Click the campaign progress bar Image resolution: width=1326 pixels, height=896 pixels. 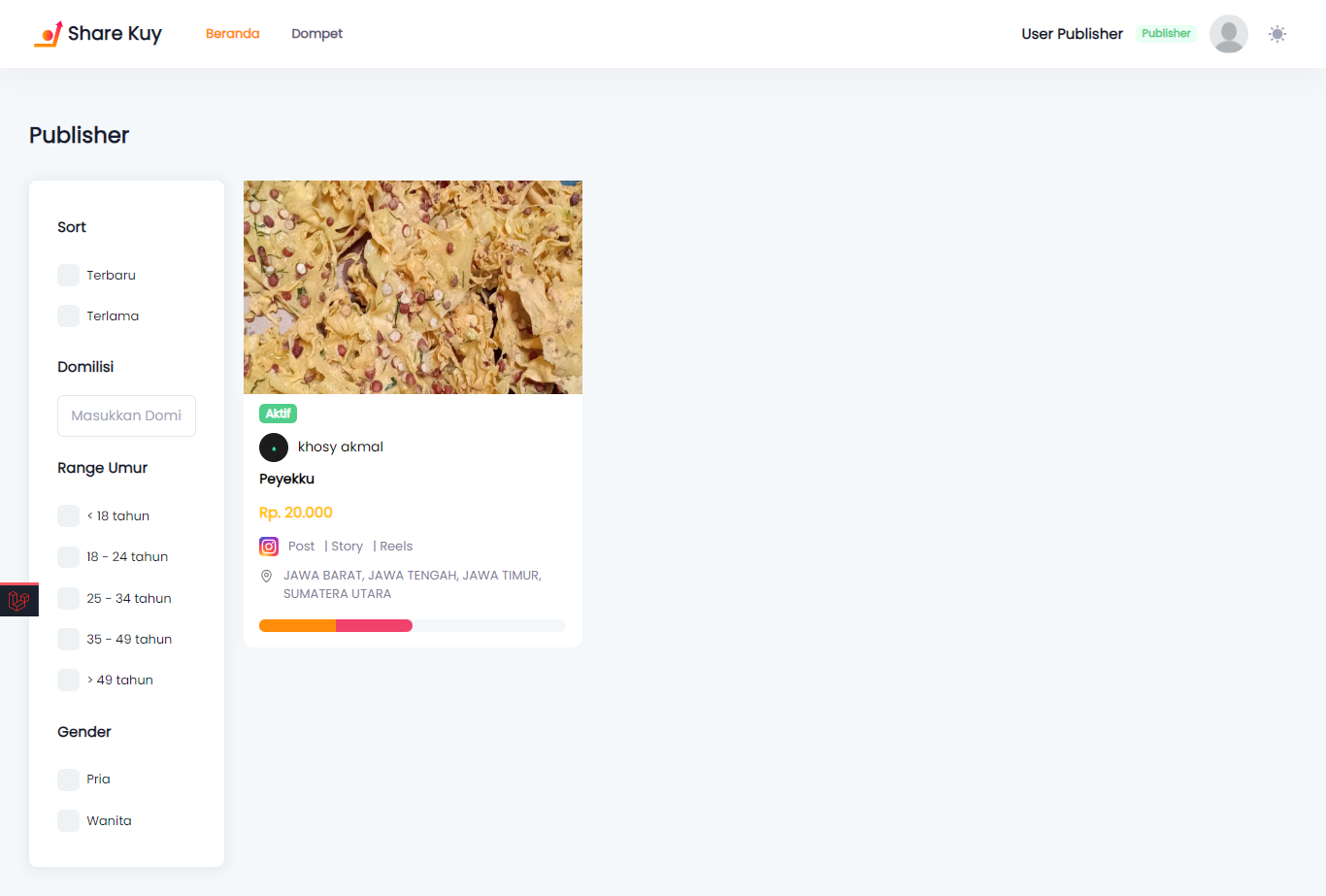[x=413, y=626]
